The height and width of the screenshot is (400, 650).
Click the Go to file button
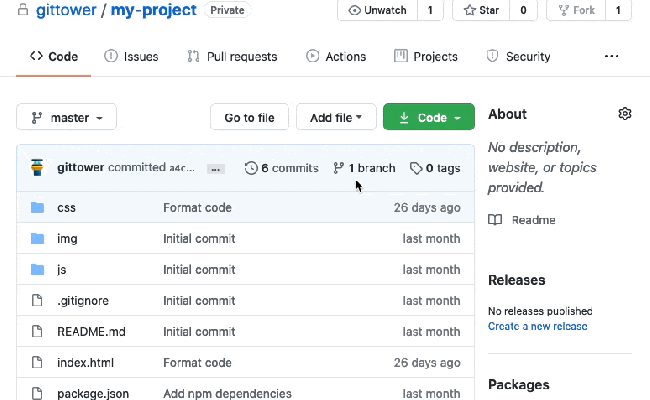pos(249,118)
